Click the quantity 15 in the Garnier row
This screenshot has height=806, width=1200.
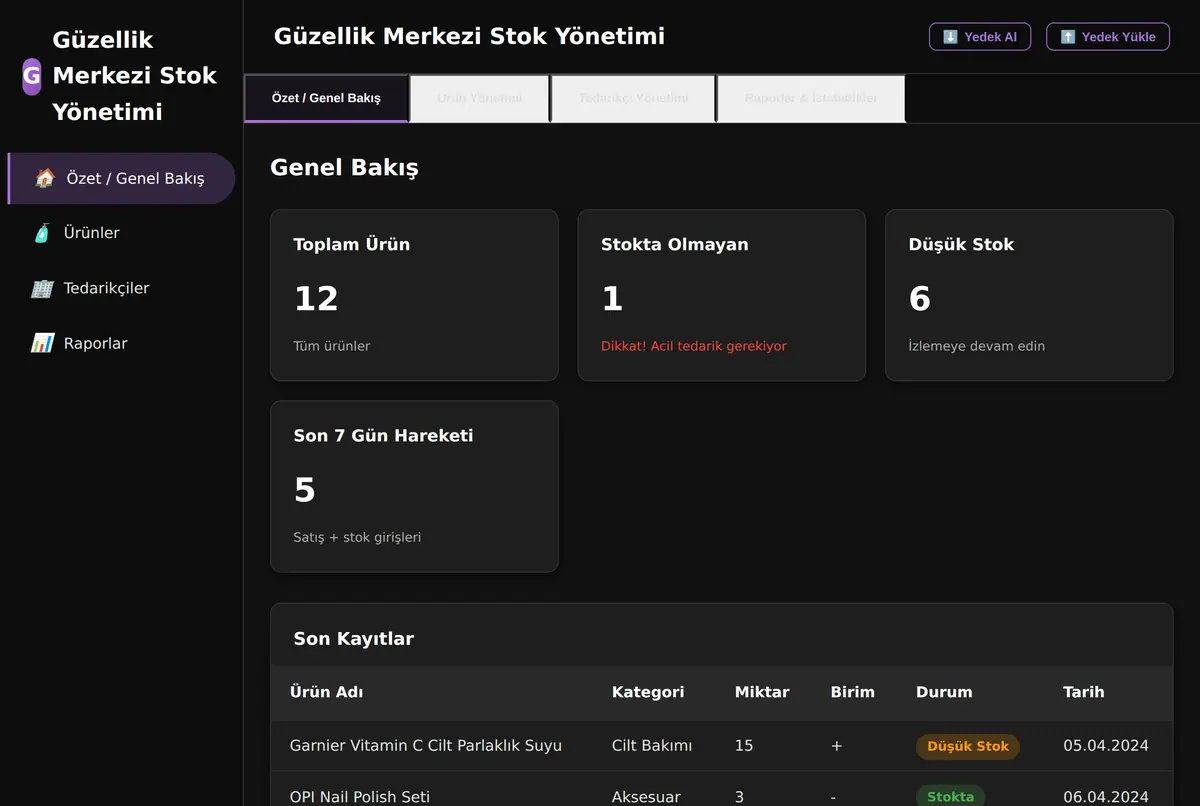click(x=744, y=746)
